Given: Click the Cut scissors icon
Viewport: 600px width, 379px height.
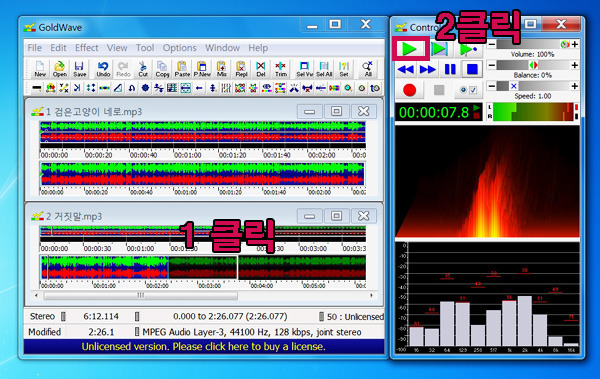Looking at the screenshot, I should 143,69.
